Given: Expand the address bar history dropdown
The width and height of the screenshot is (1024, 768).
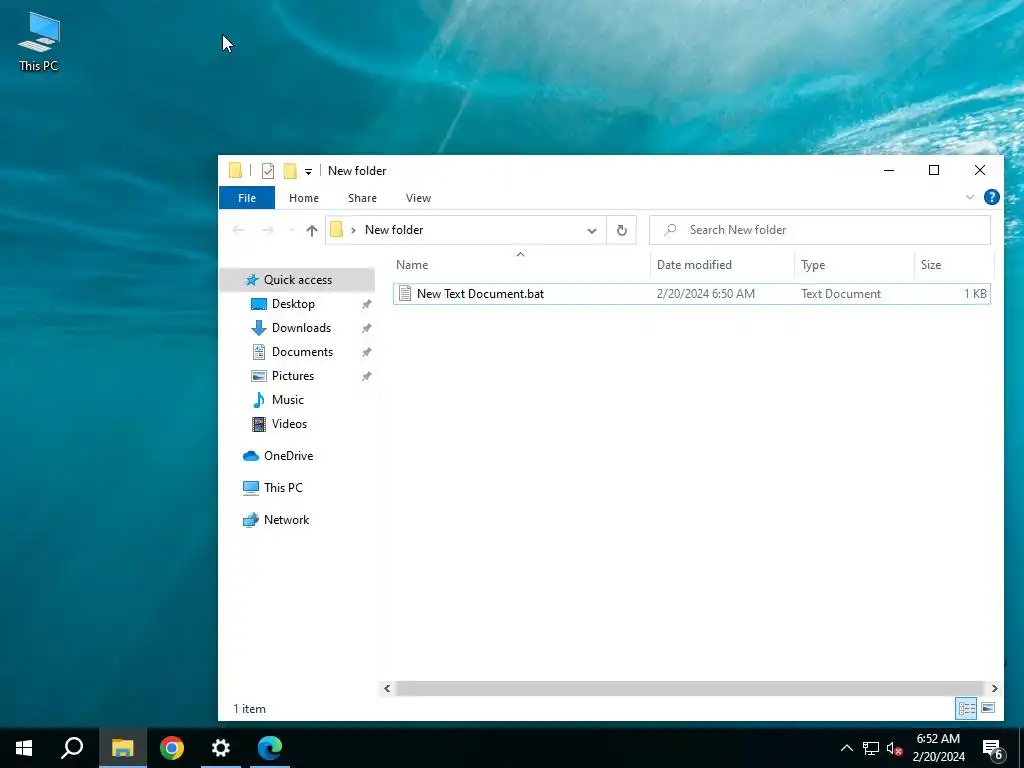Looking at the screenshot, I should pyautogui.click(x=592, y=231).
